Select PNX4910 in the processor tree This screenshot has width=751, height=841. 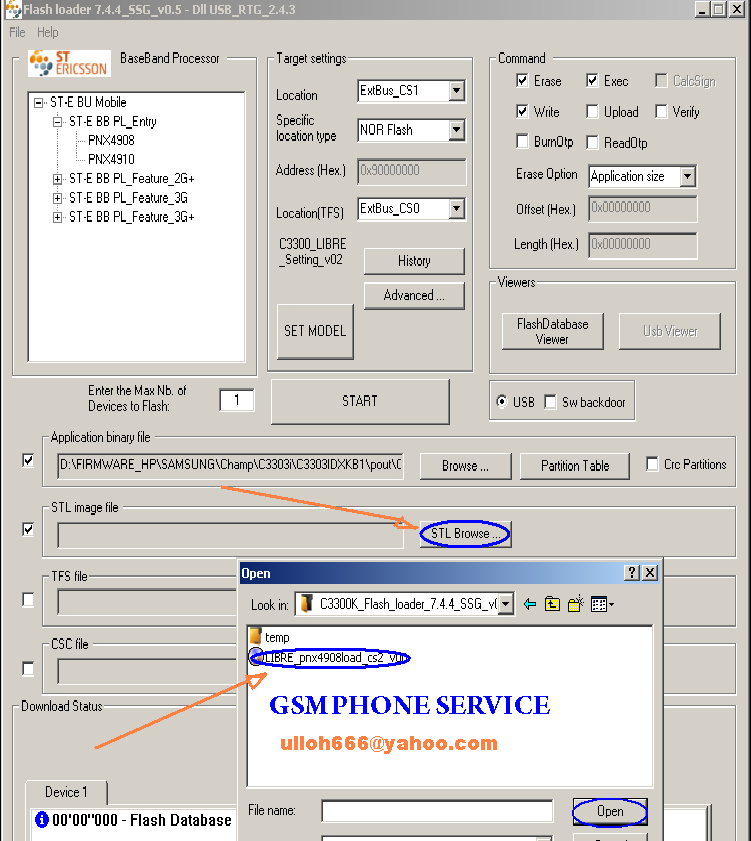pos(111,159)
